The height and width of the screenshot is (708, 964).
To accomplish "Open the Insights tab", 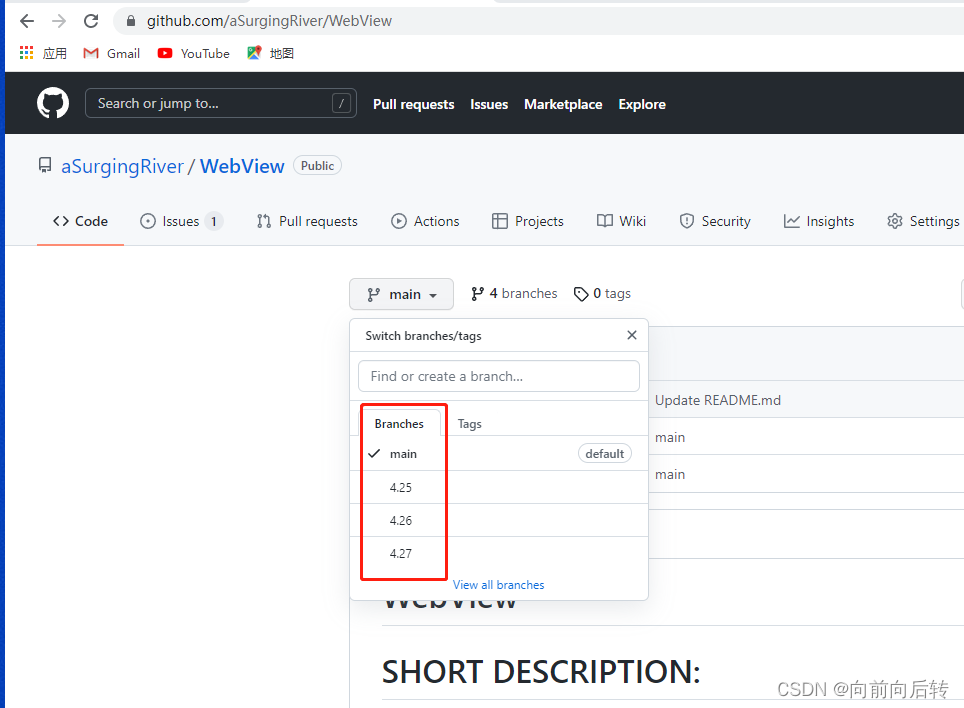I will coord(819,221).
